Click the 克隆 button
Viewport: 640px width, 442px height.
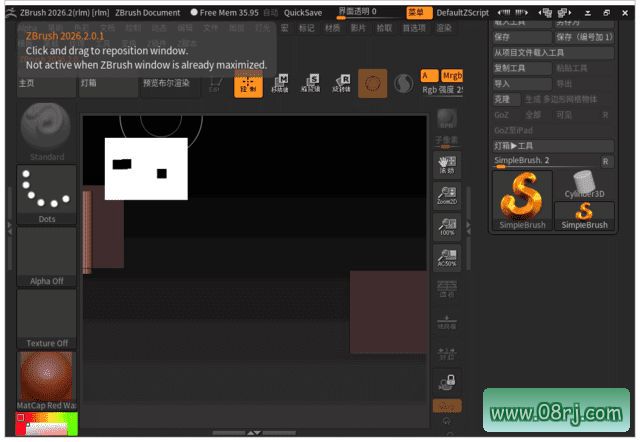pos(507,99)
